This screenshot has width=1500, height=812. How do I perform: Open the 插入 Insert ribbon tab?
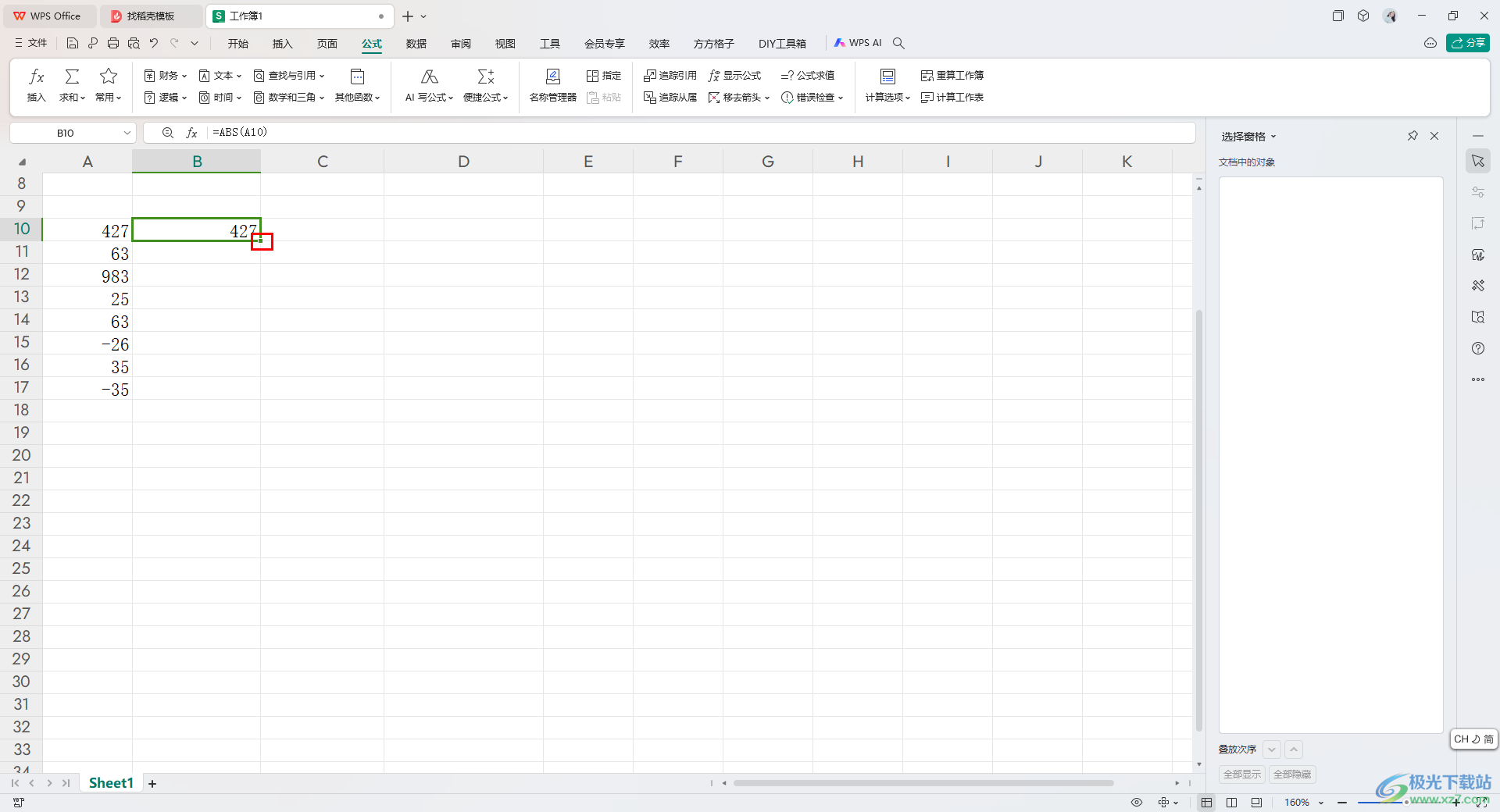tap(282, 44)
